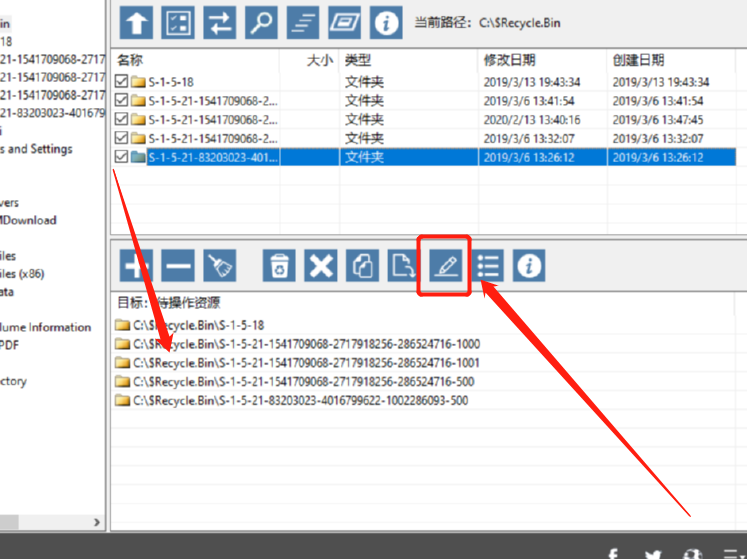Screen dimensions: 747x560
Task: Open 'lume Information' in the folder tree
Action: coord(45,327)
